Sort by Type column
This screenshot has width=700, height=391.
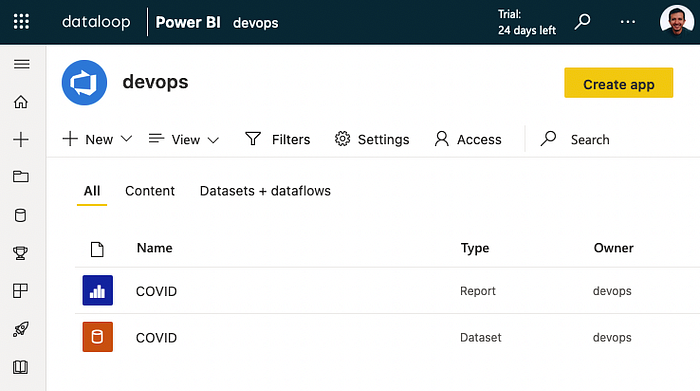[475, 248]
